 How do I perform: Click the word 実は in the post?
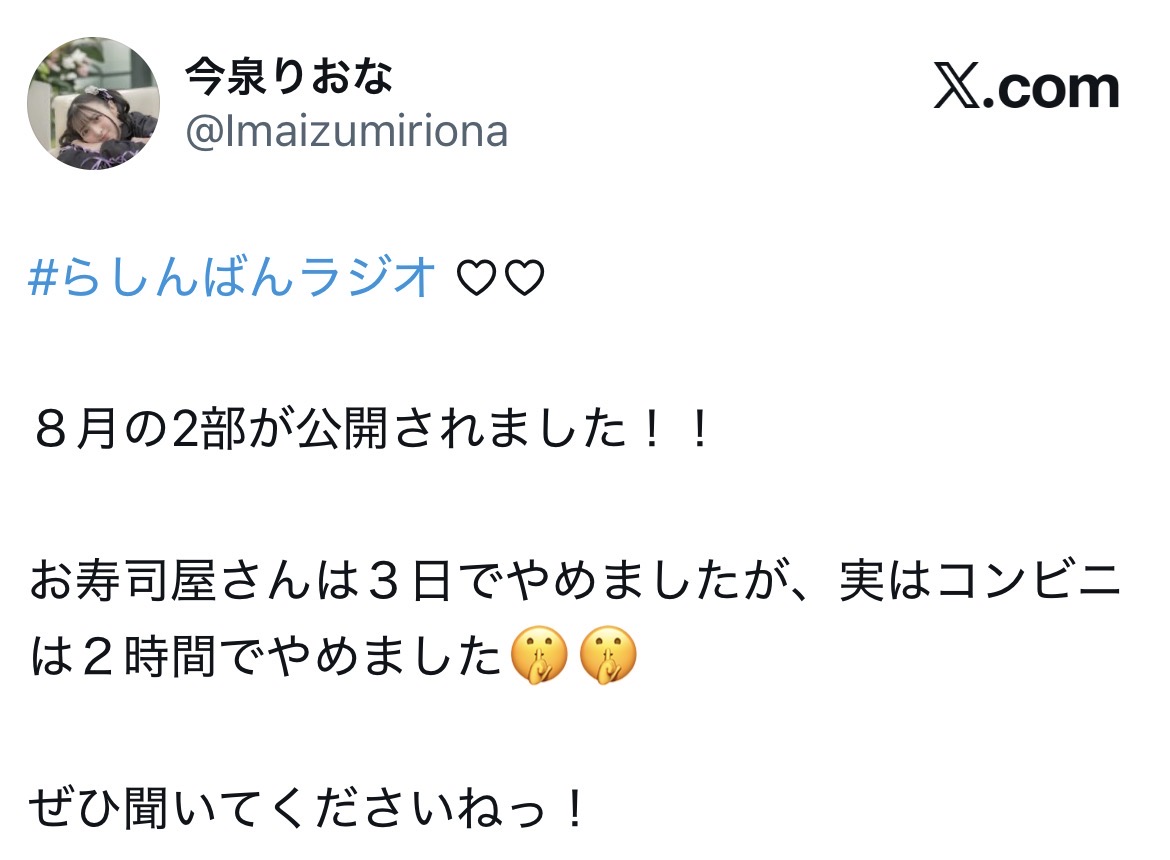point(885,580)
